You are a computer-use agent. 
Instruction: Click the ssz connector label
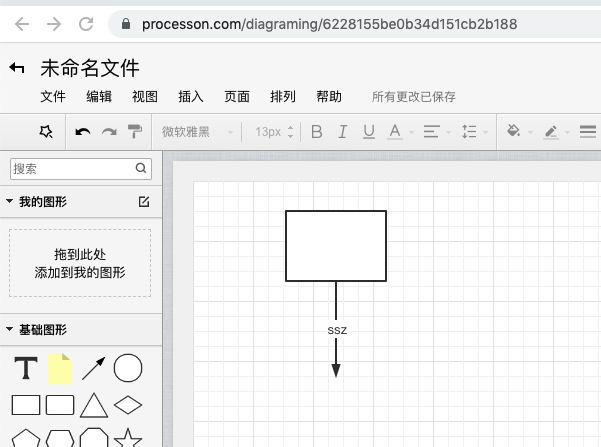[337, 330]
